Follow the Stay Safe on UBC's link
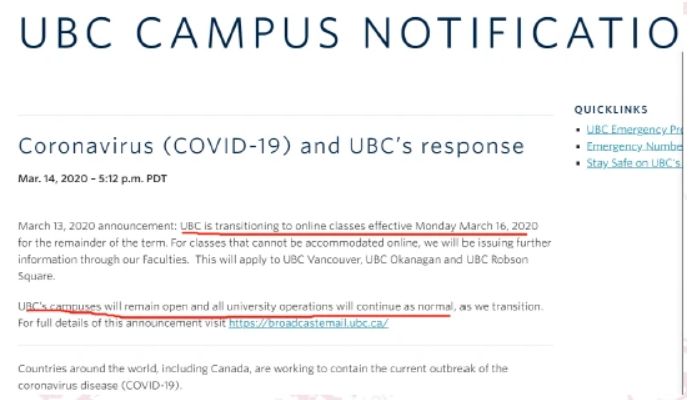The height and width of the screenshot is (400, 691). (634, 162)
